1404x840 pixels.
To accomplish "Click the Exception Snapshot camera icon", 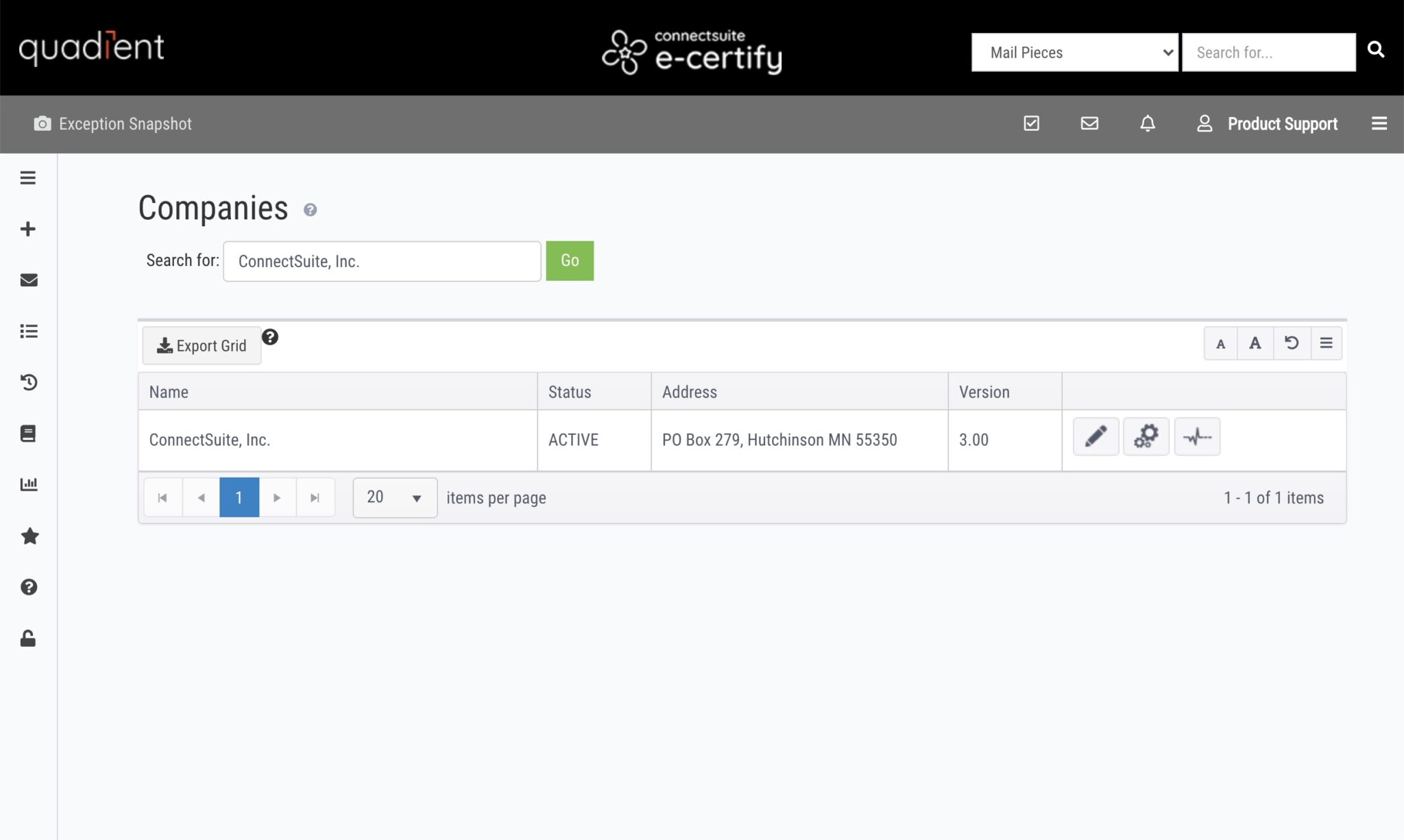I will 43,123.
